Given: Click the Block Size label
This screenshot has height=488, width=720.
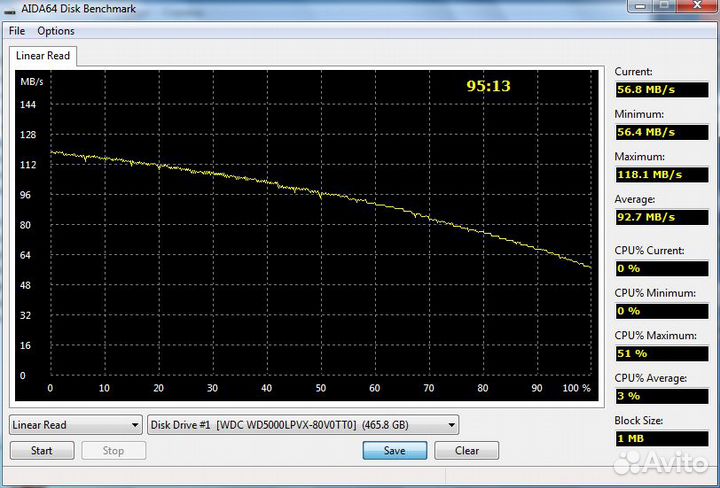Looking at the screenshot, I should click(638, 421).
